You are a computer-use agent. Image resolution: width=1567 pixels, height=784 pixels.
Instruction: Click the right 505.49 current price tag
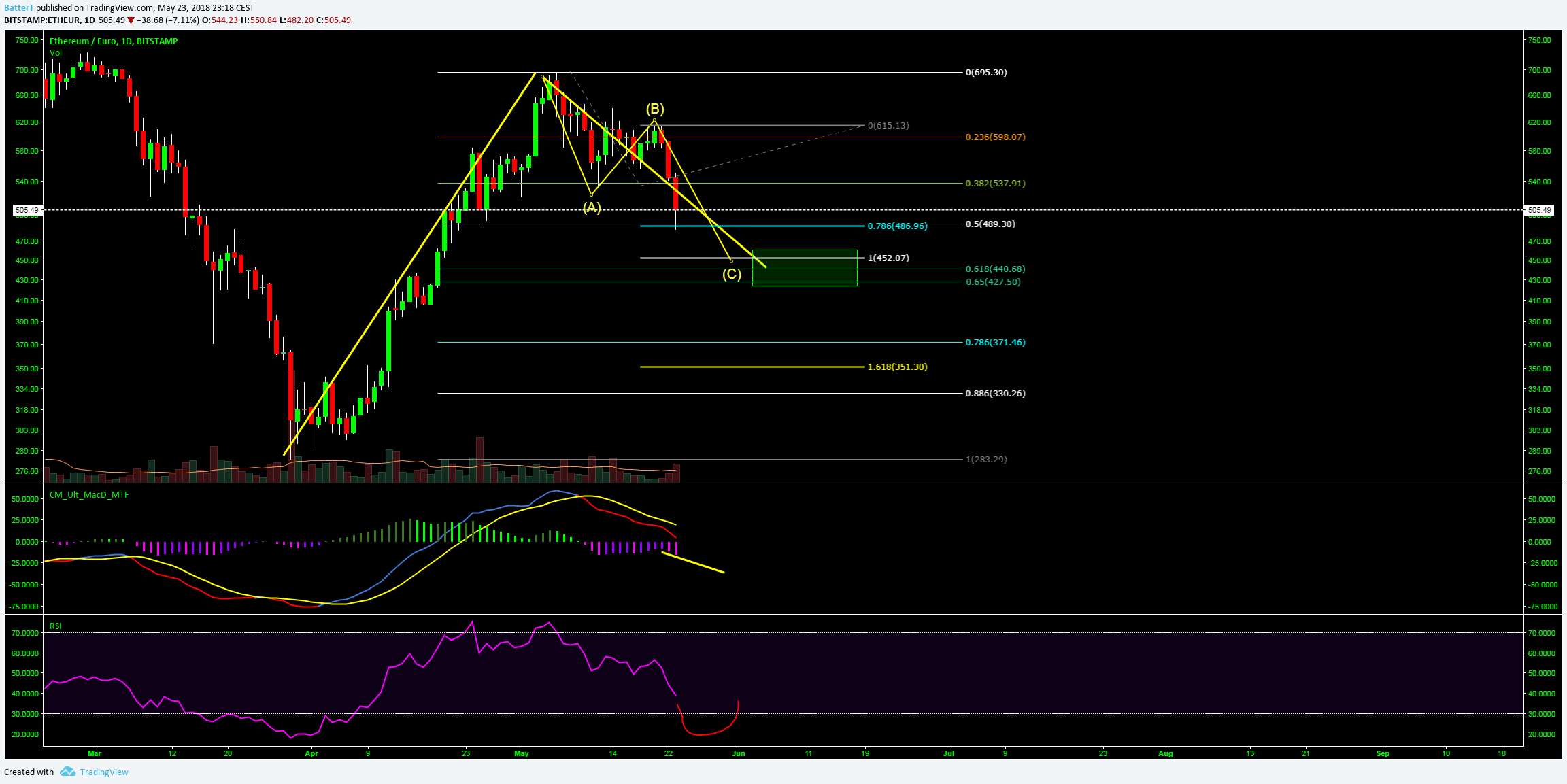pyautogui.click(x=1539, y=210)
